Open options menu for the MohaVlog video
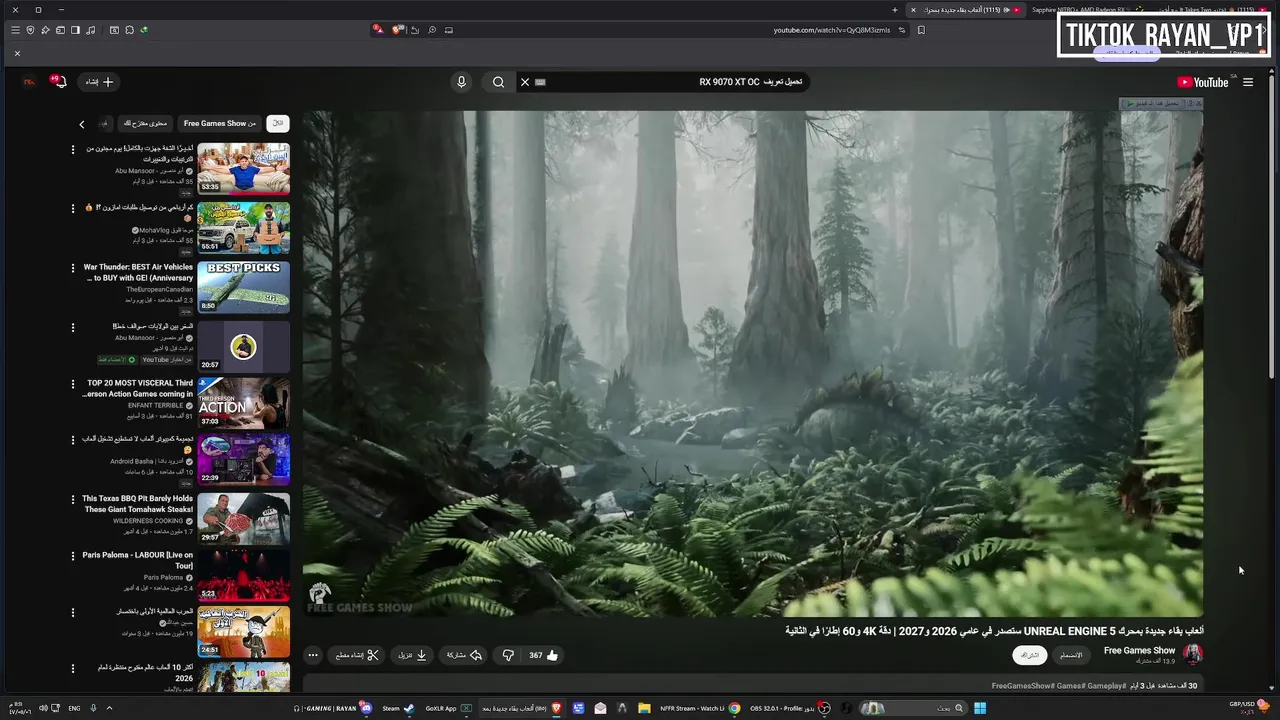This screenshot has width=1280, height=720. pos(72,208)
